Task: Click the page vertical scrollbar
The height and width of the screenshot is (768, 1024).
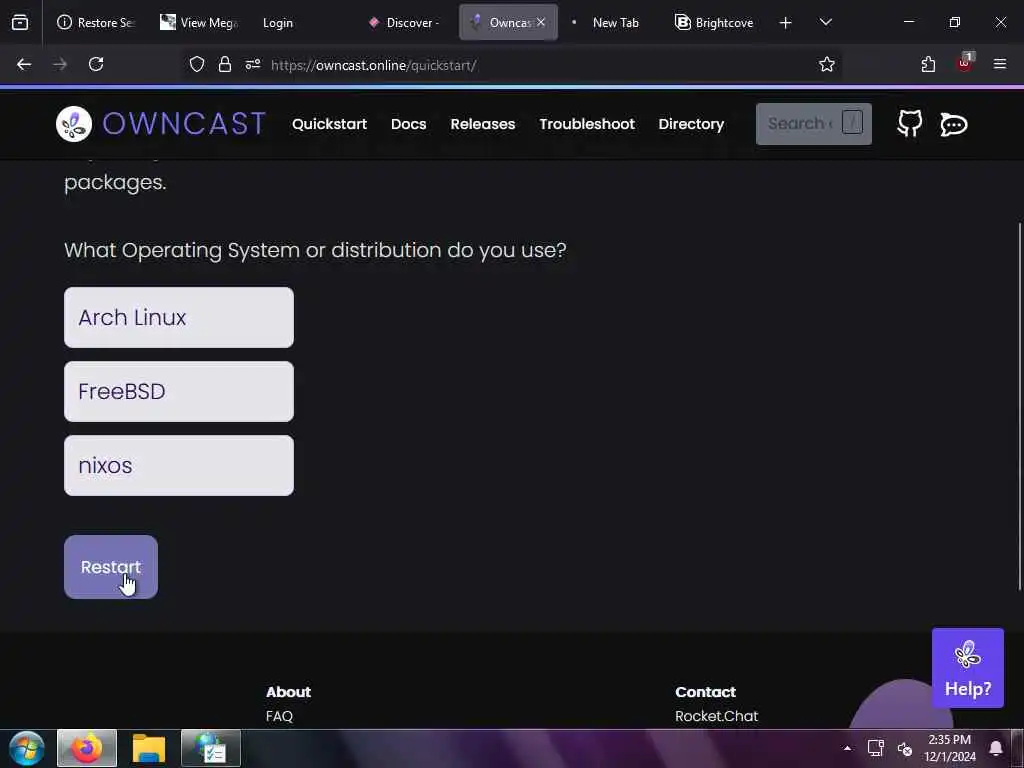Action: click(x=1019, y=405)
